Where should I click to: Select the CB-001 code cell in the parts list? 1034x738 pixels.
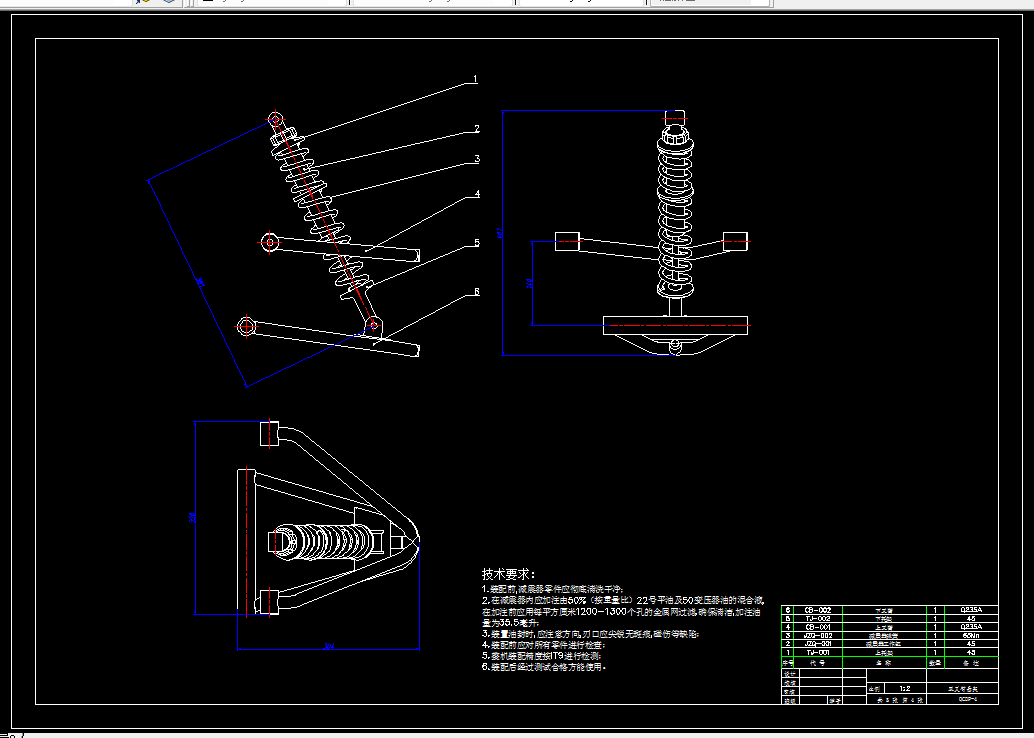(x=818, y=627)
